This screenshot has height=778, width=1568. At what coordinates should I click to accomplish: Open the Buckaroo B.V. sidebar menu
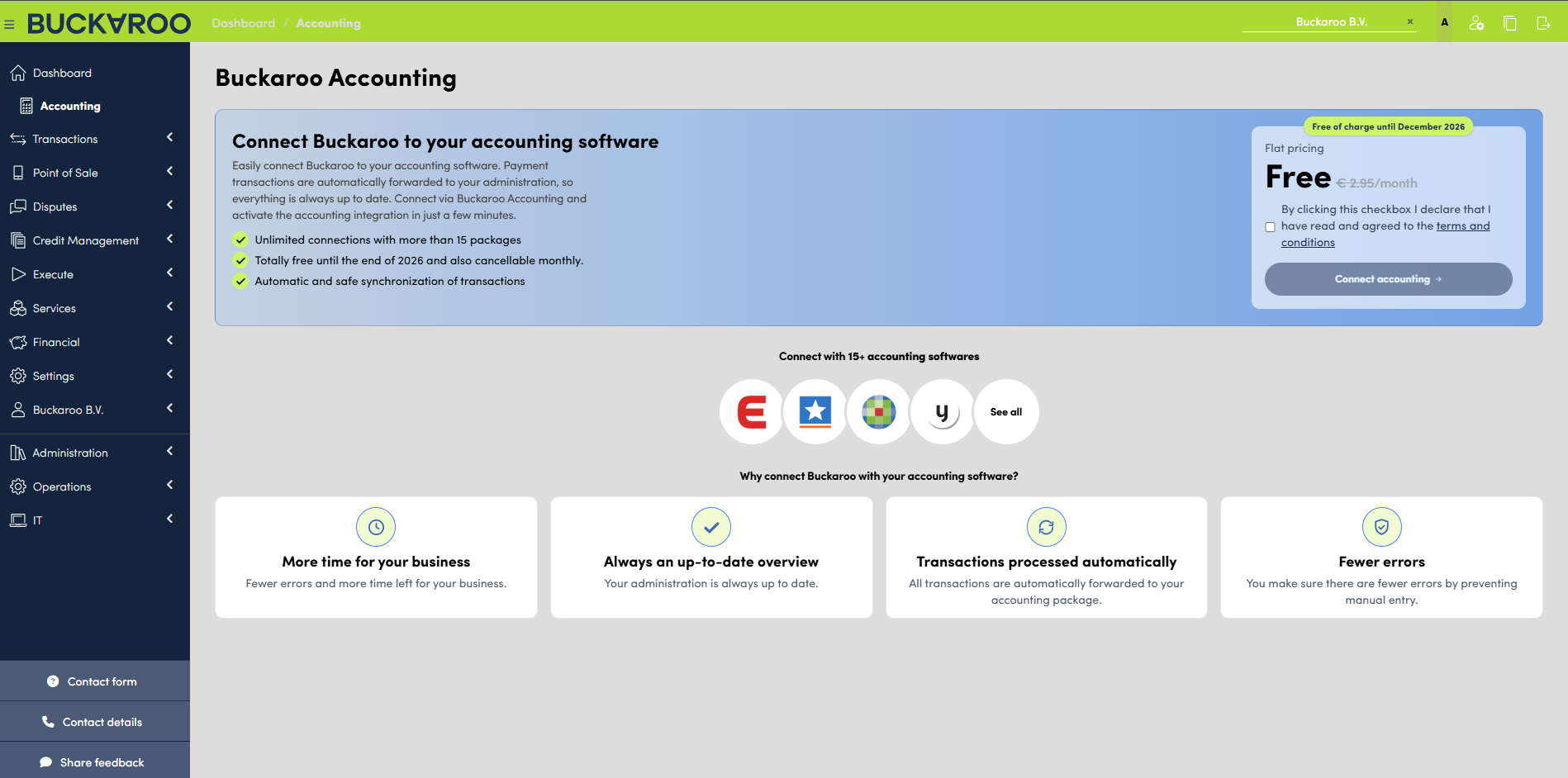click(x=95, y=410)
